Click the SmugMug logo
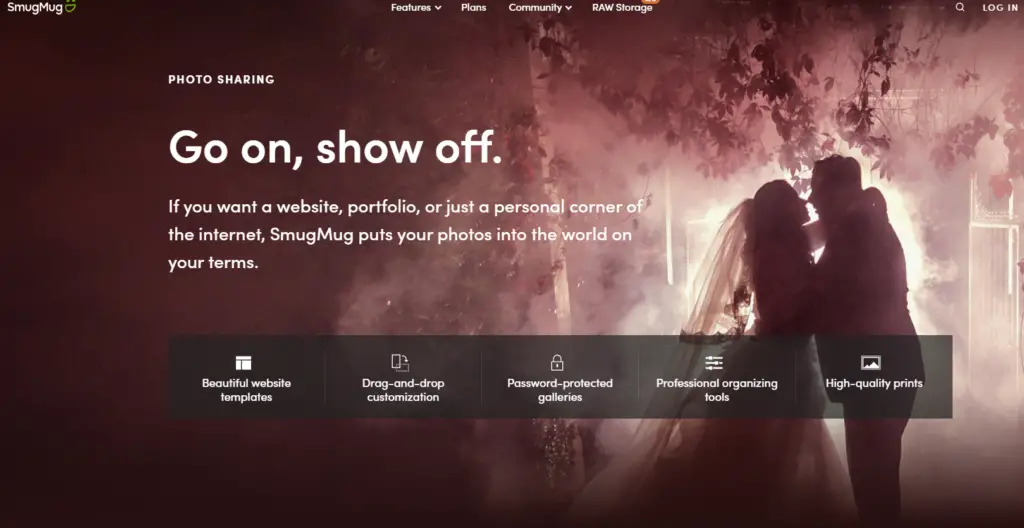 coord(42,7)
